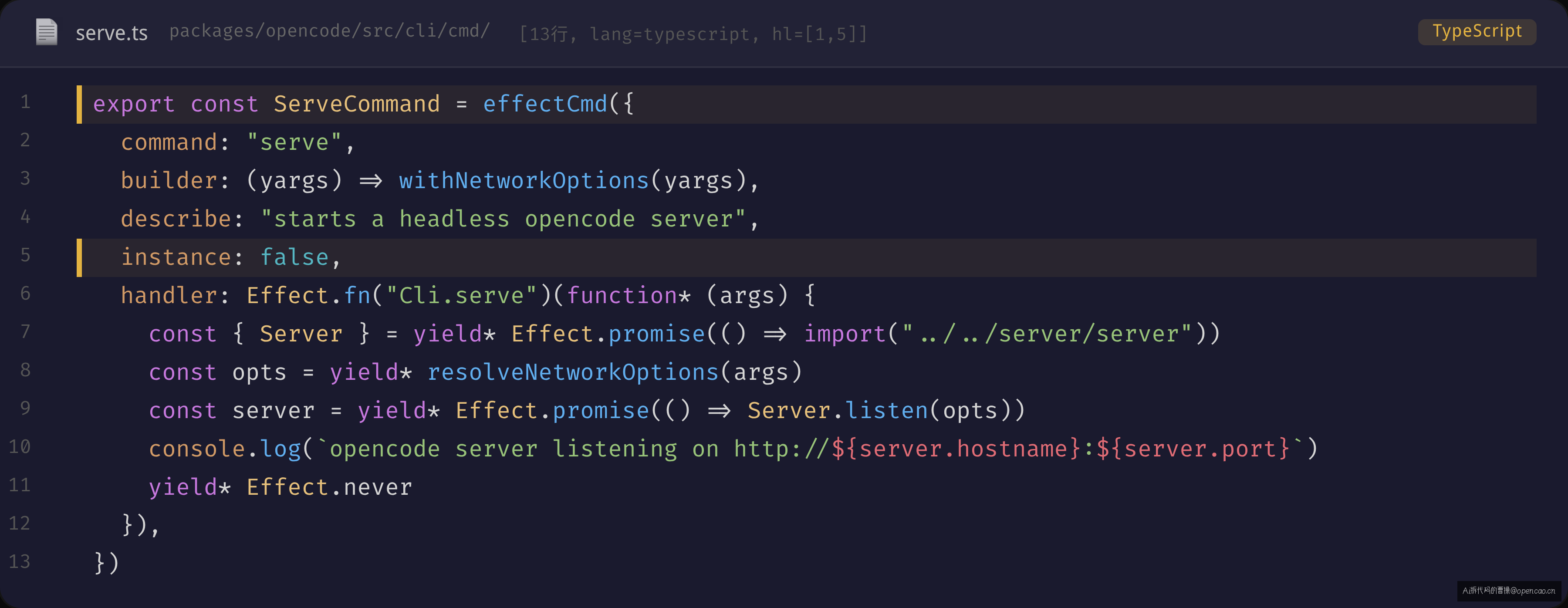Viewport: 1568px width, 608px height.
Task: Click the instance property key
Action: coord(176,257)
